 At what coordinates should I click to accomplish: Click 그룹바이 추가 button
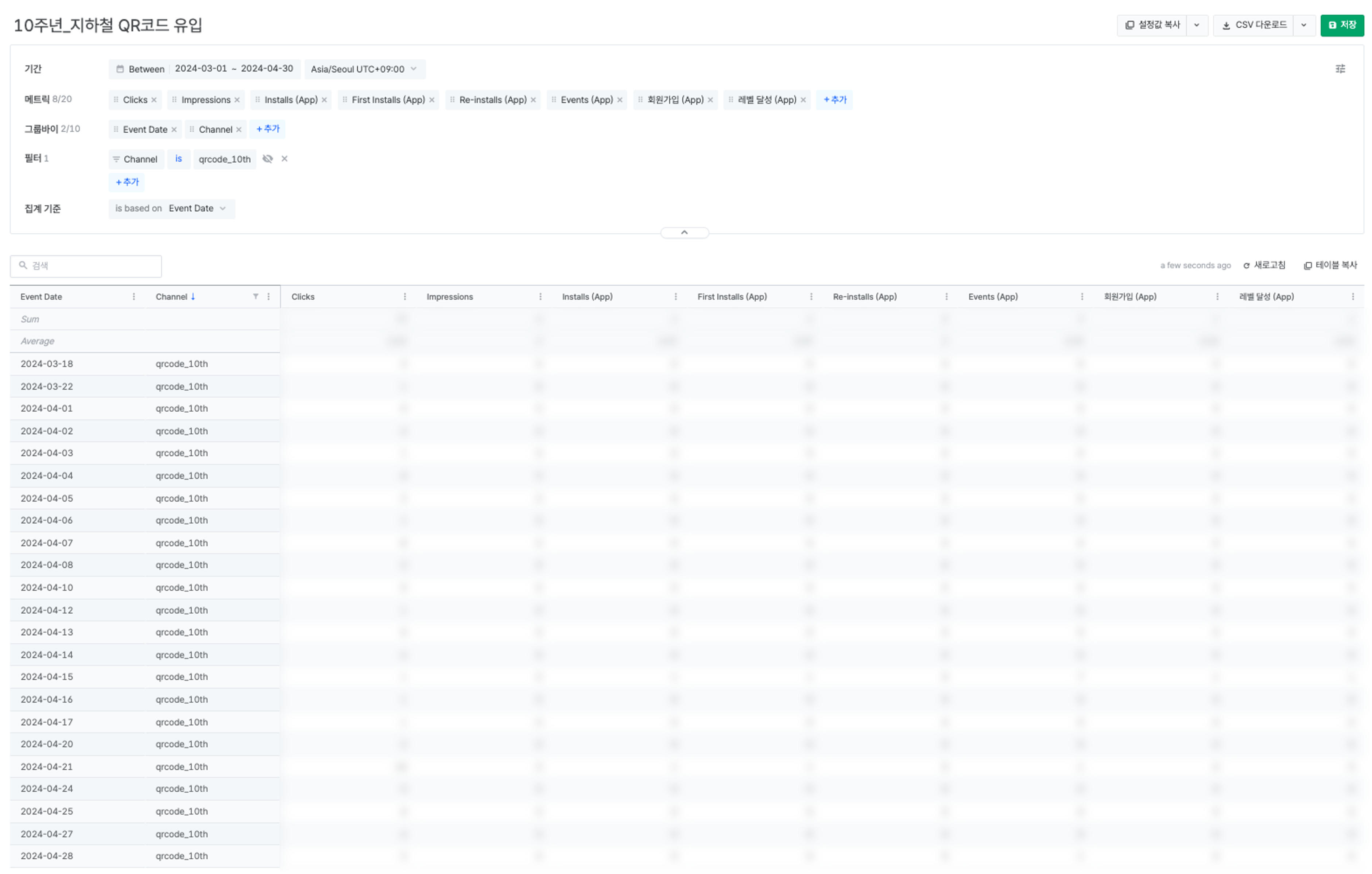click(265, 129)
